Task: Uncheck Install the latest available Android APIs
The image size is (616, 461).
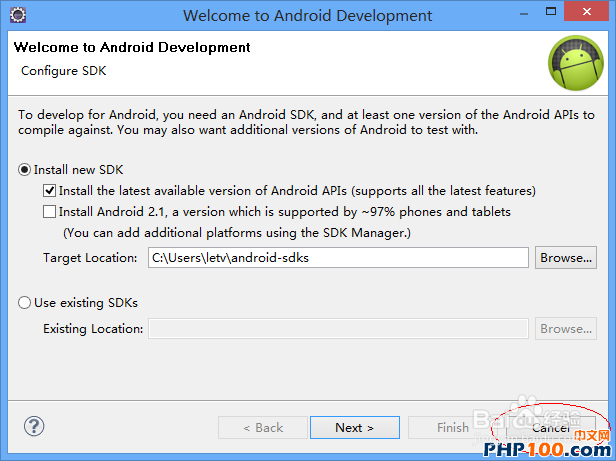Action: (49, 191)
